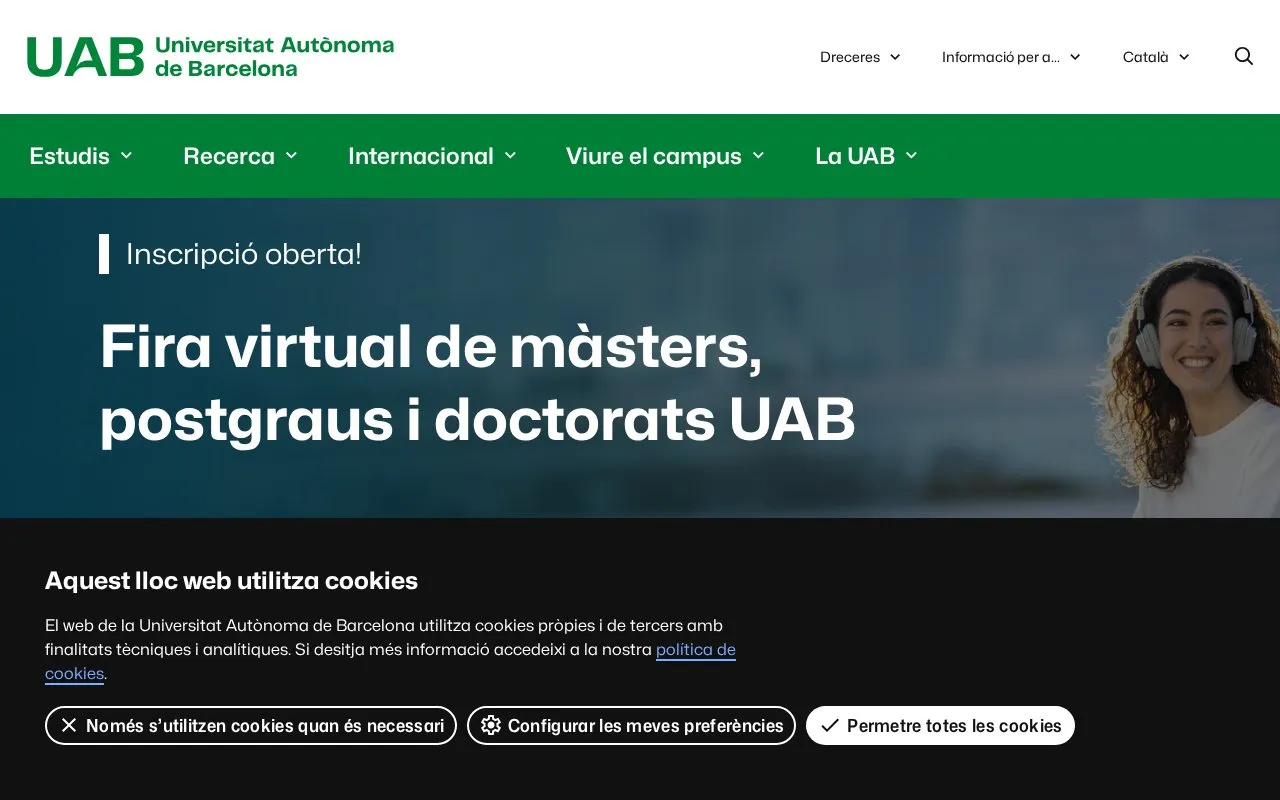
Task: Click the photo of the woman with headphones
Action: pos(1185,386)
